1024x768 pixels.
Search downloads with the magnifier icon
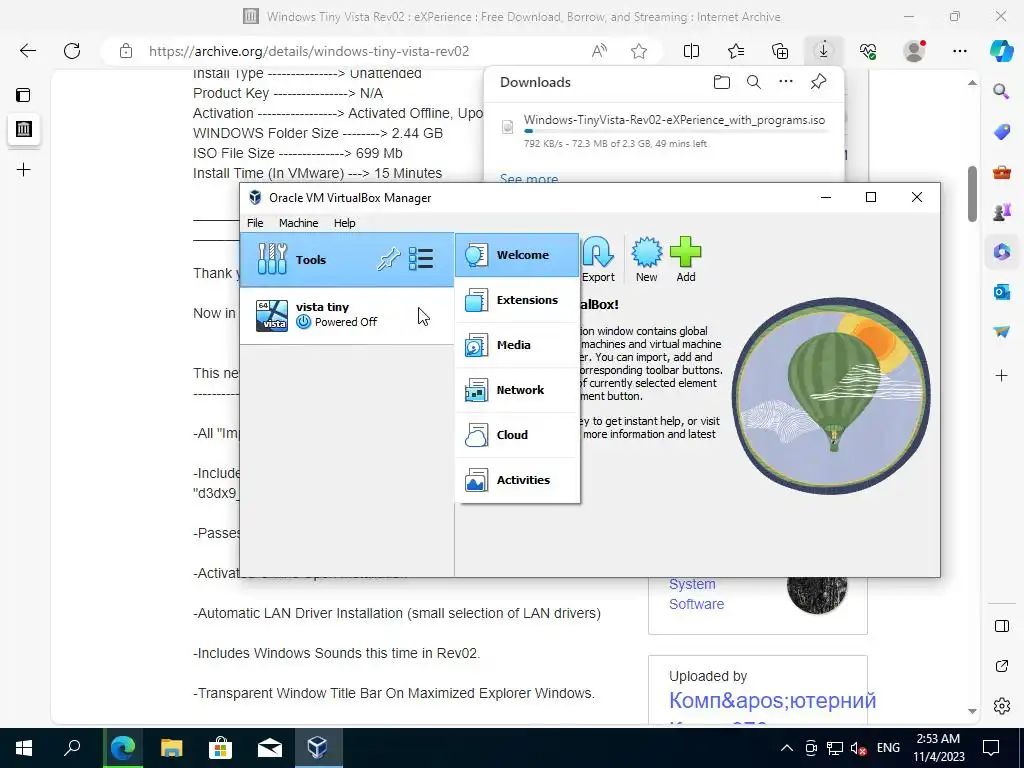click(x=754, y=82)
